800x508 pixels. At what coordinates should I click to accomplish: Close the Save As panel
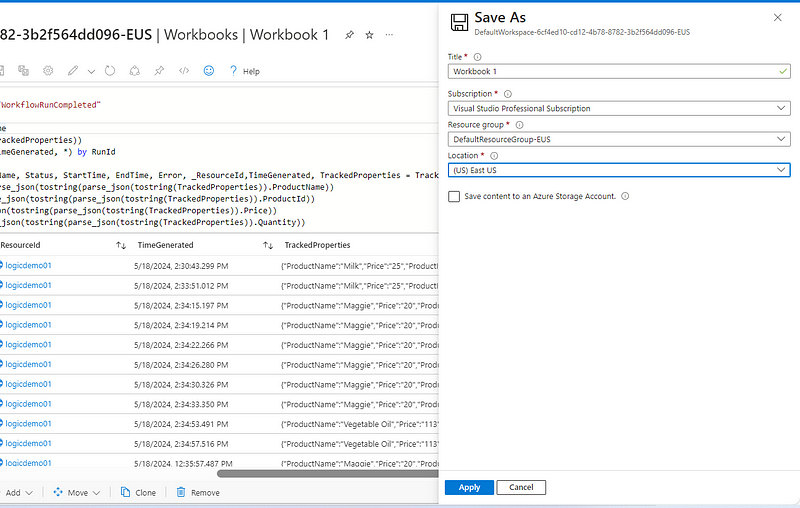[778, 18]
